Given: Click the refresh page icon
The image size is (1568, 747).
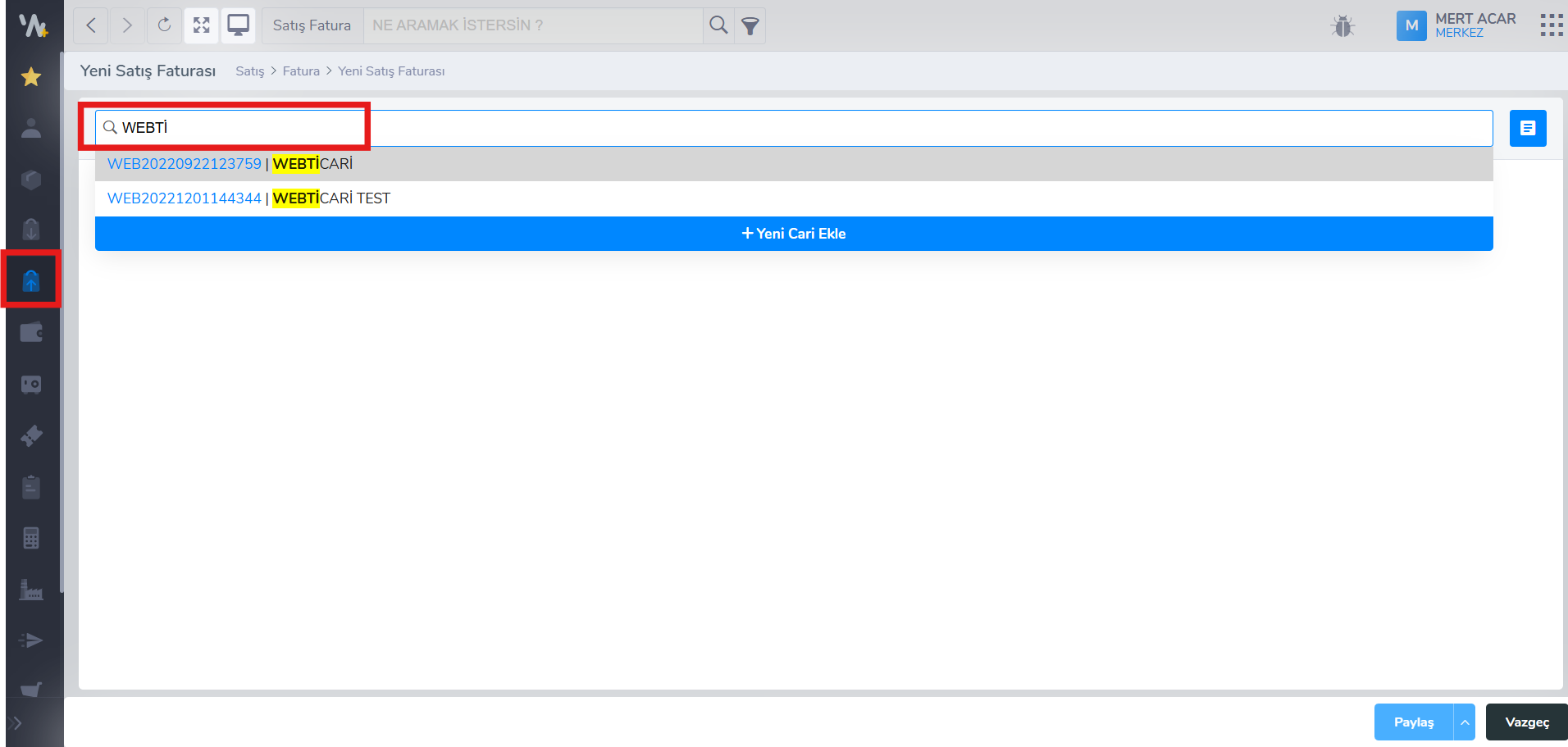Looking at the screenshot, I should point(164,25).
